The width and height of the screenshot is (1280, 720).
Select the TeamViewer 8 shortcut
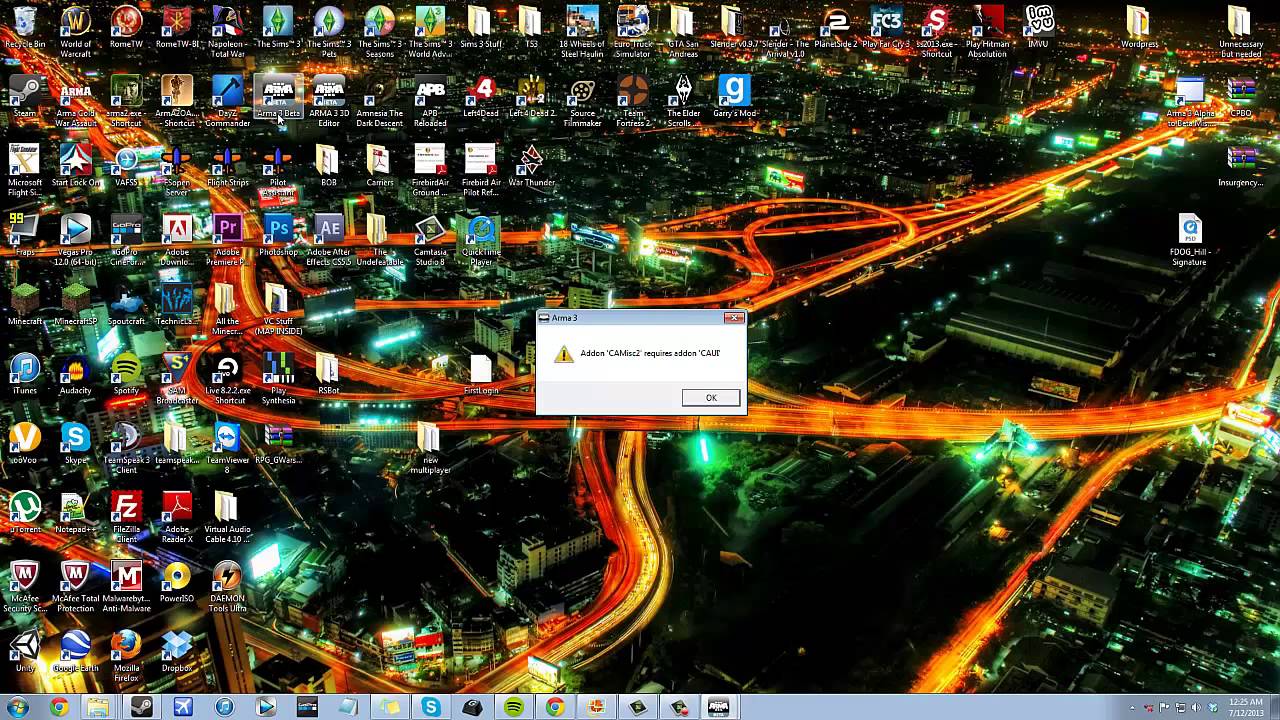(227, 447)
